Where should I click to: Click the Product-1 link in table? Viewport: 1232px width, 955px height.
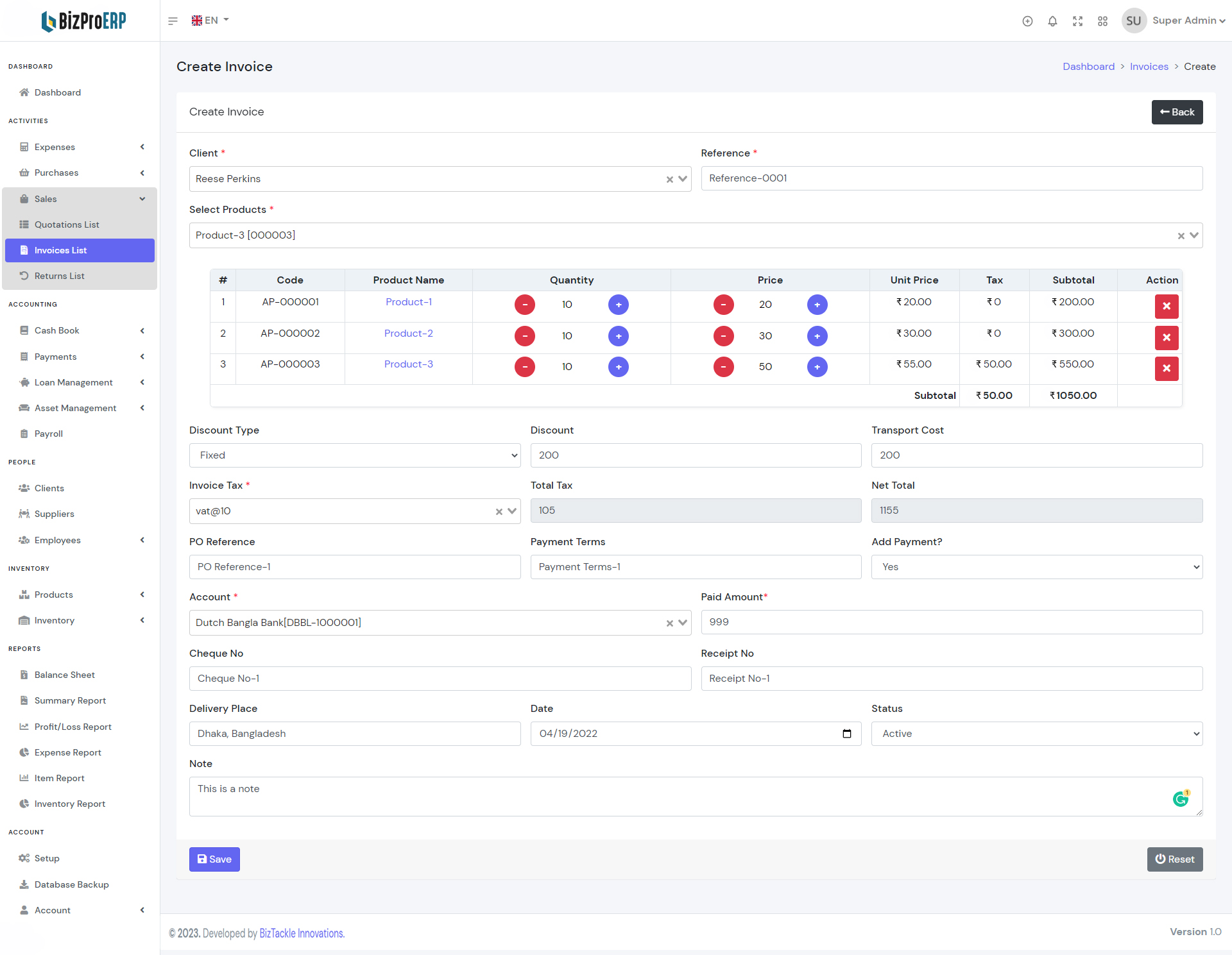408,302
